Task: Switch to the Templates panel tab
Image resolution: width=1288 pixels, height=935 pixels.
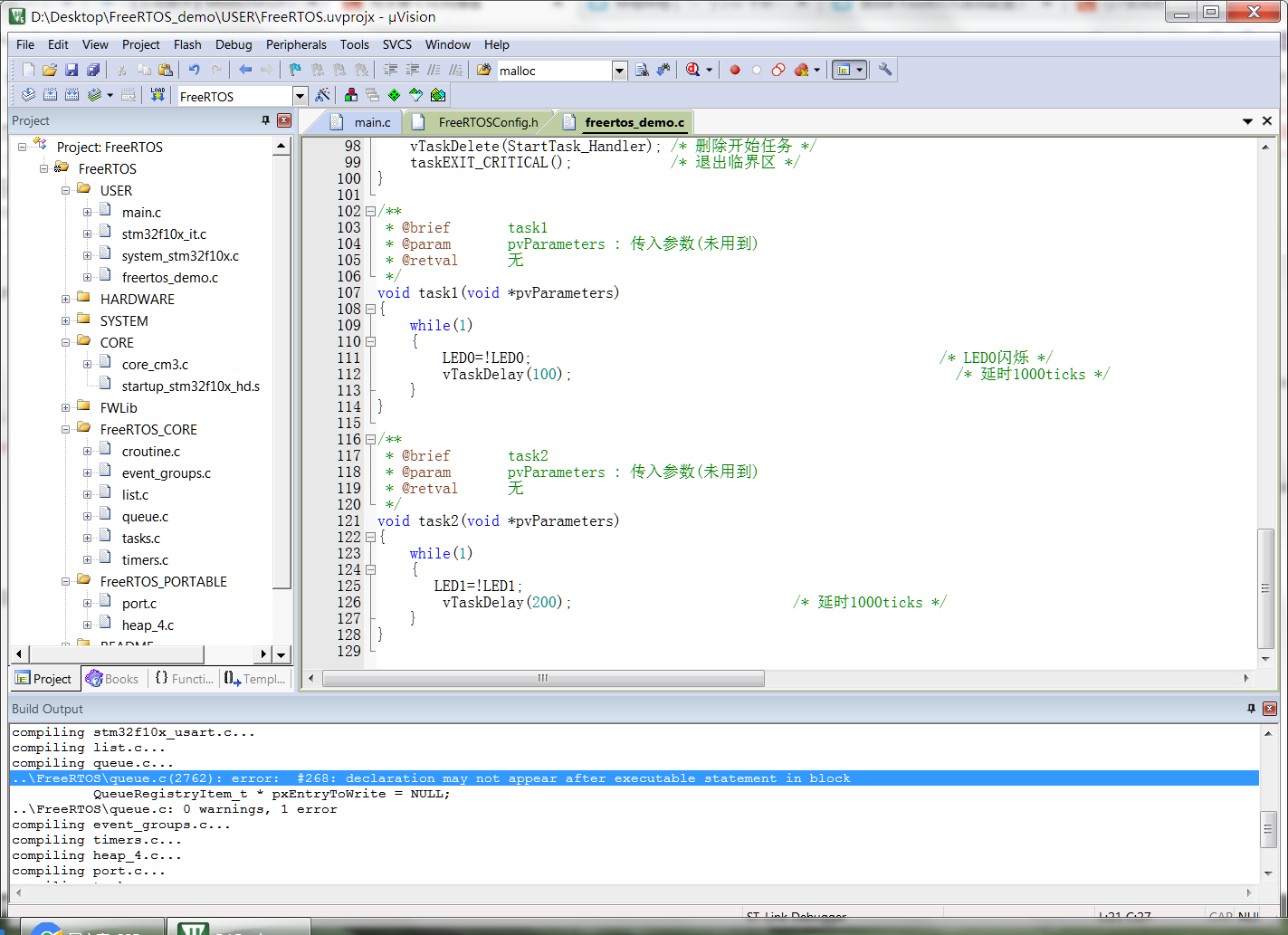Action: coord(255,679)
